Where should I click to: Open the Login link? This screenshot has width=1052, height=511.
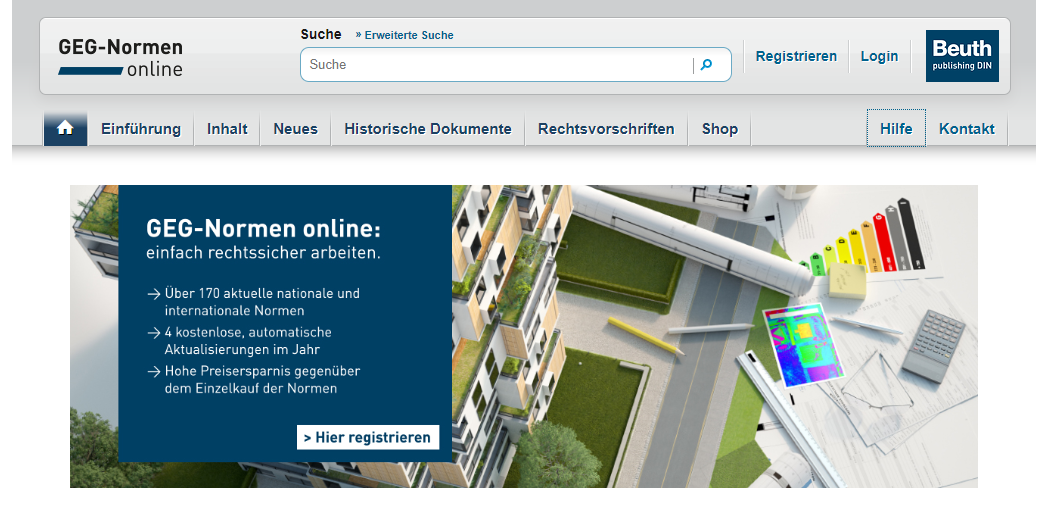click(879, 56)
